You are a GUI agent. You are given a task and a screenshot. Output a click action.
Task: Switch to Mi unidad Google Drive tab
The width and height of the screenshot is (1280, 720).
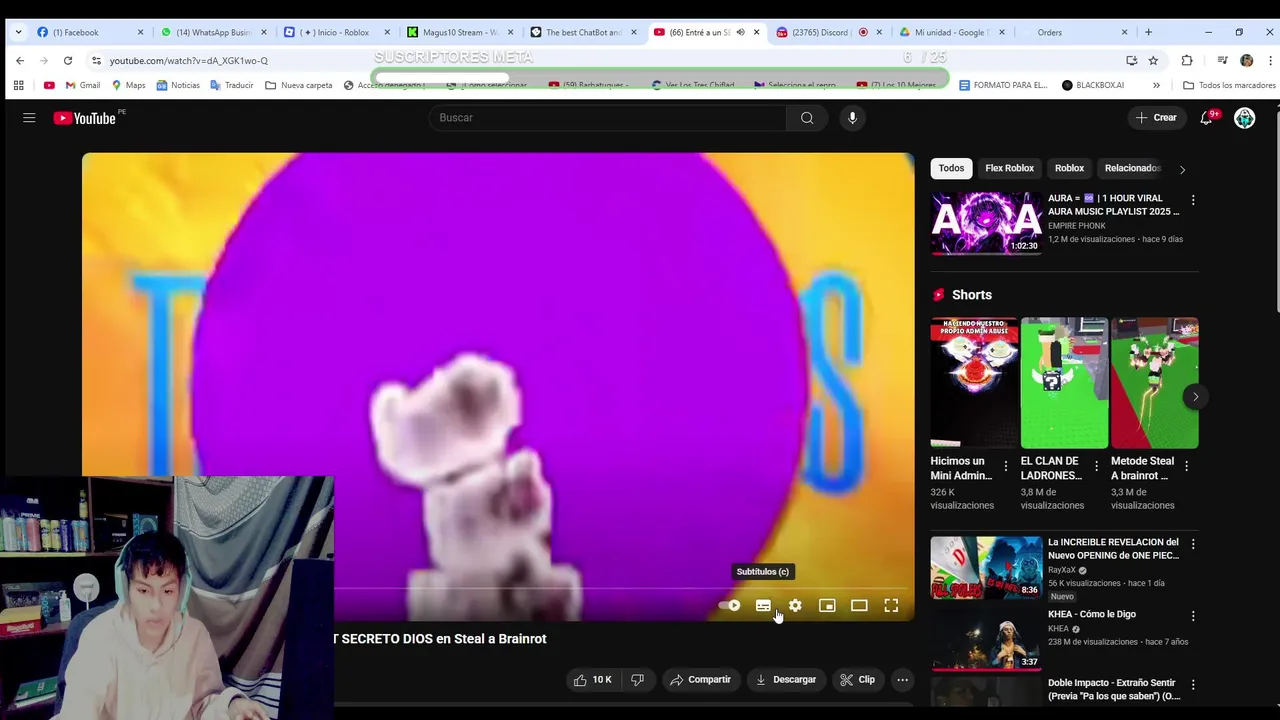point(952,32)
